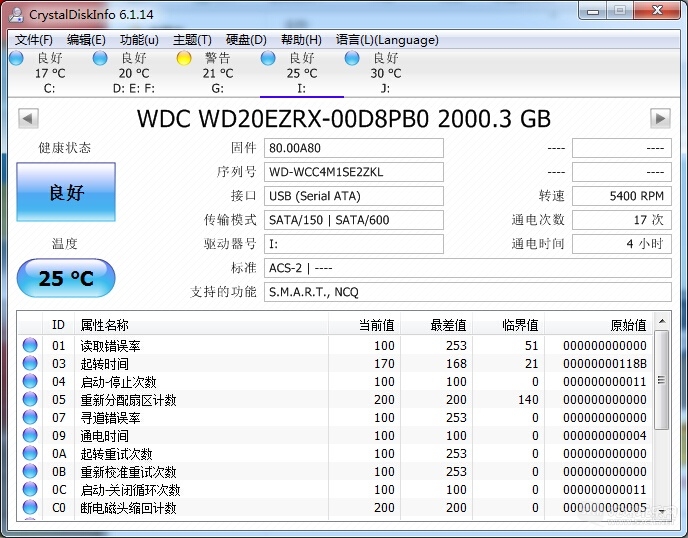This screenshot has width=688, height=538.
Task: Select the J: drive status icon
Action: click(x=352, y=58)
